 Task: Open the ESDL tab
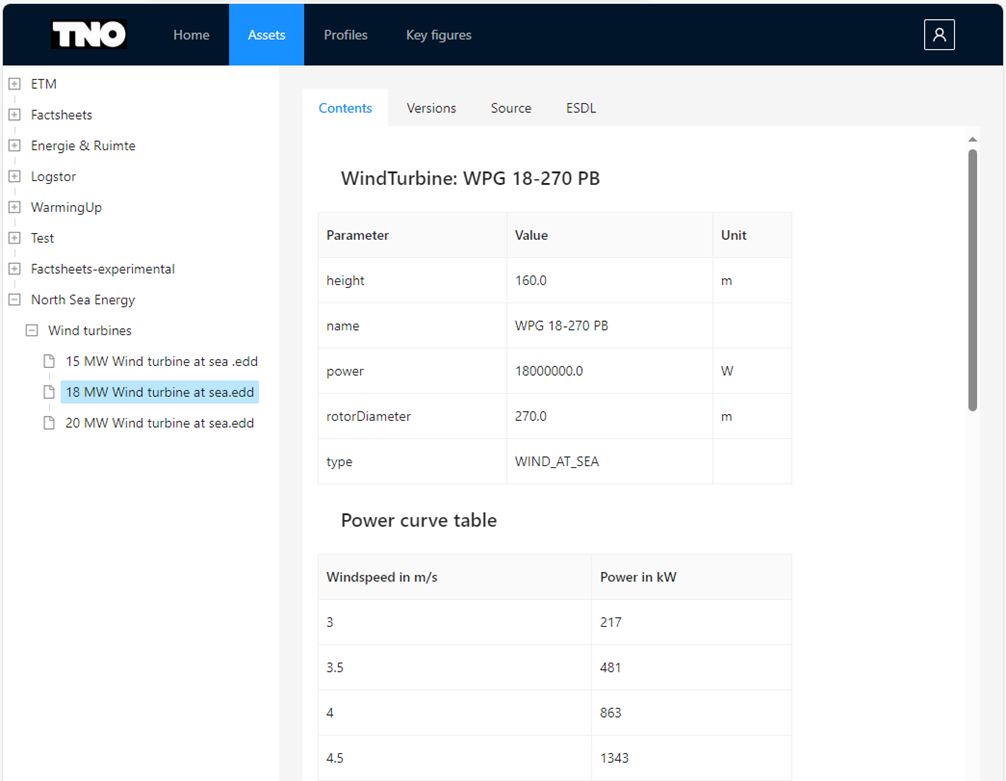pyautogui.click(x=580, y=108)
